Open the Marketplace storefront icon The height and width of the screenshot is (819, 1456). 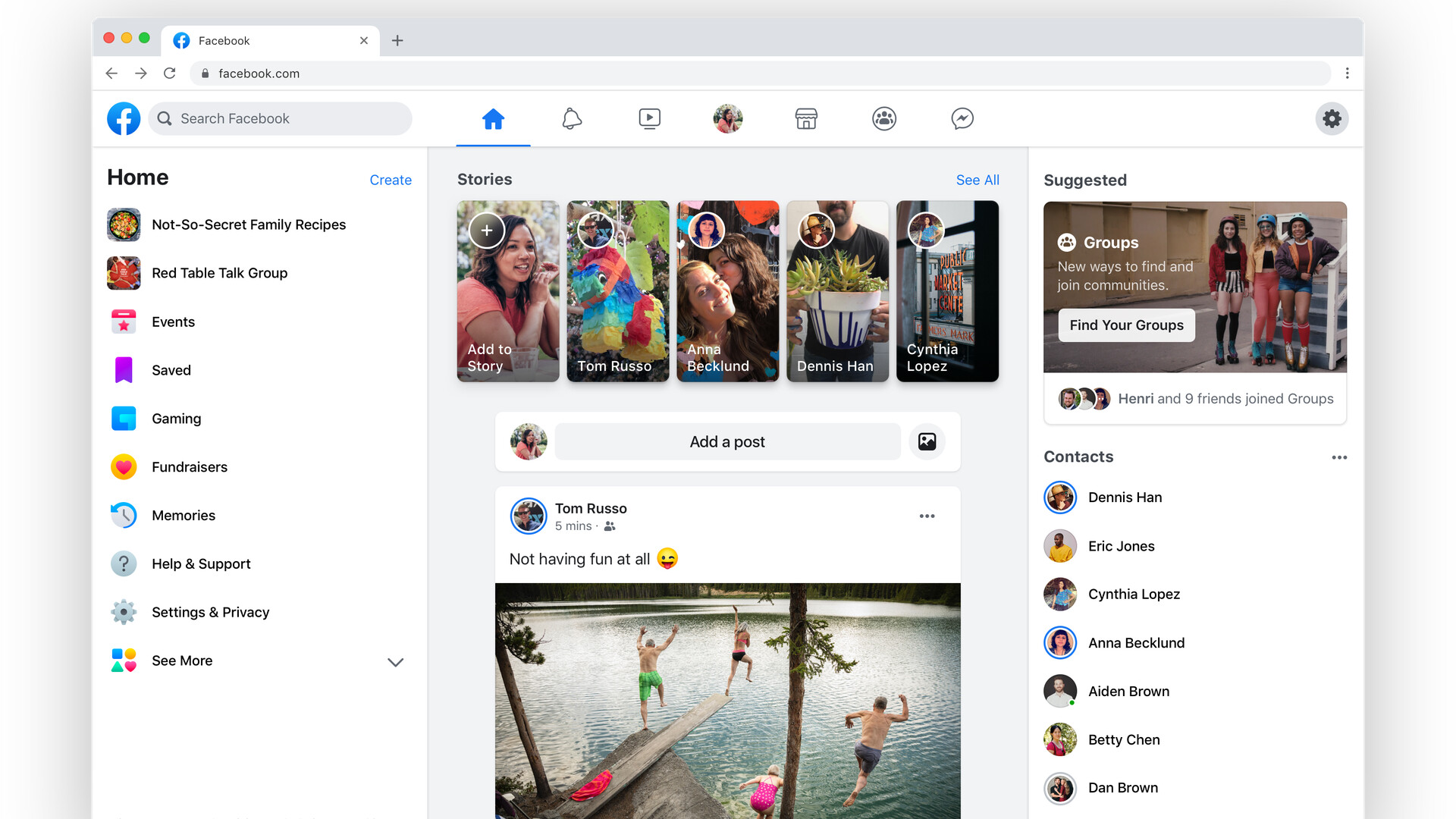pos(806,119)
